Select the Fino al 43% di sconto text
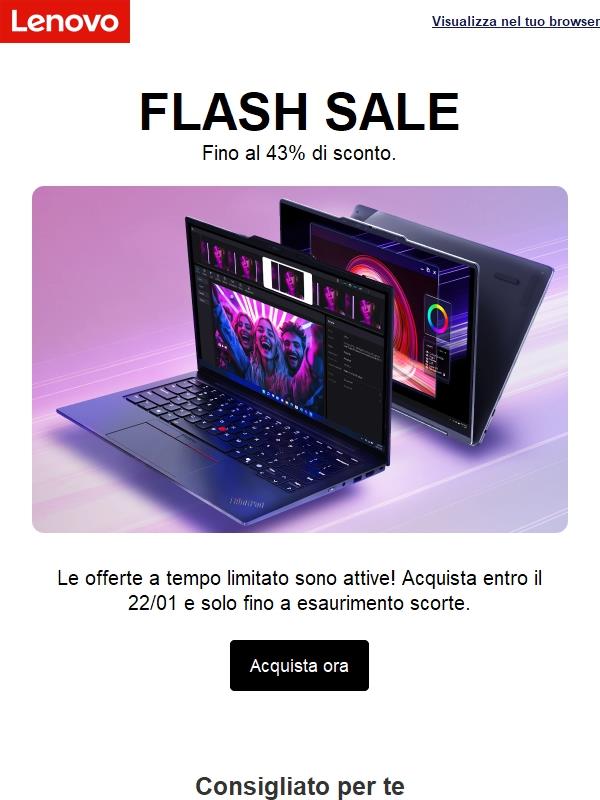Image resolution: width=600 pixels, height=800 pixels. 299,153
